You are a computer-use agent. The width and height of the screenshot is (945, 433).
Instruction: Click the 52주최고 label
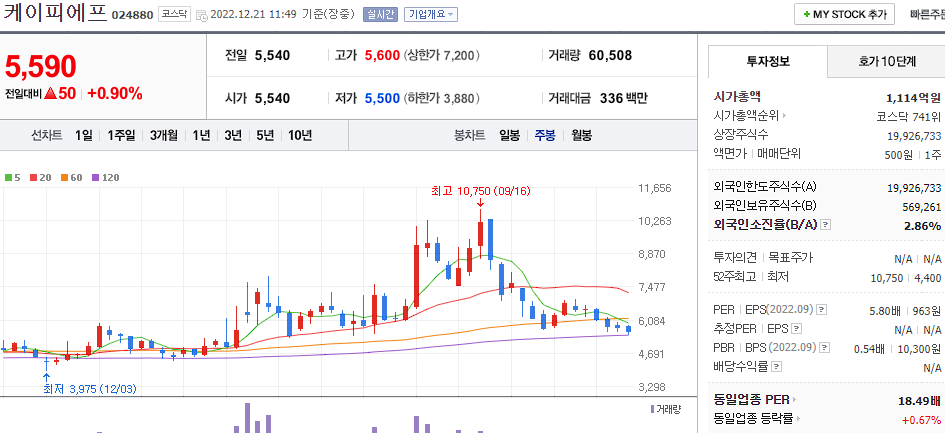[733, 276]
